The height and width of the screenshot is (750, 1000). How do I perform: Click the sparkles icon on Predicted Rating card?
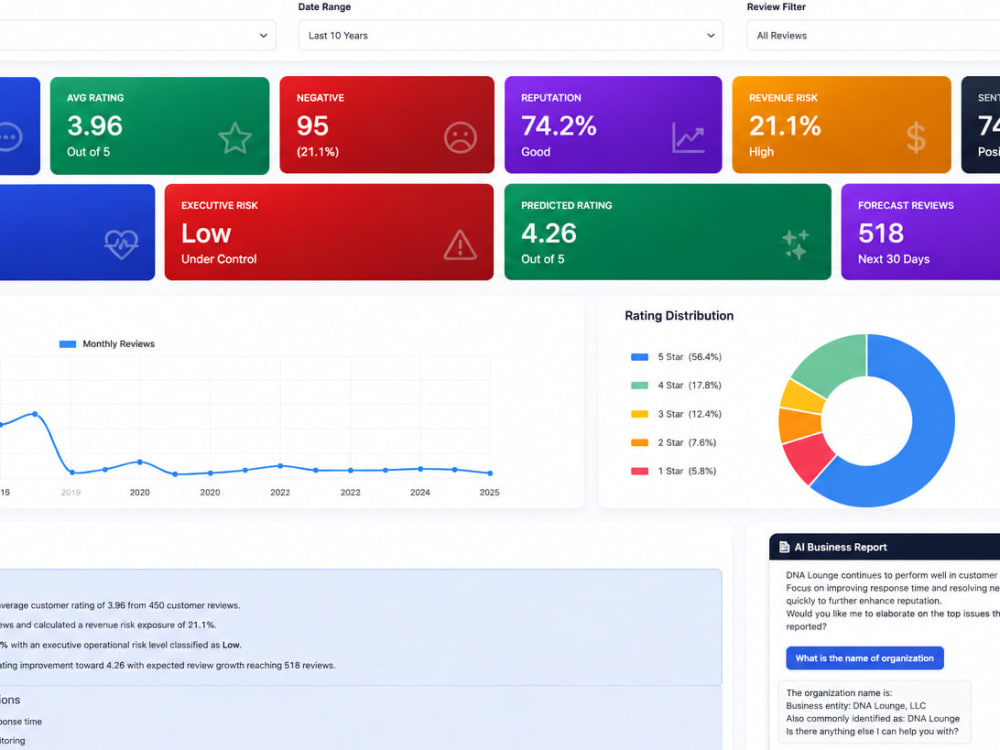coord(795,244)
